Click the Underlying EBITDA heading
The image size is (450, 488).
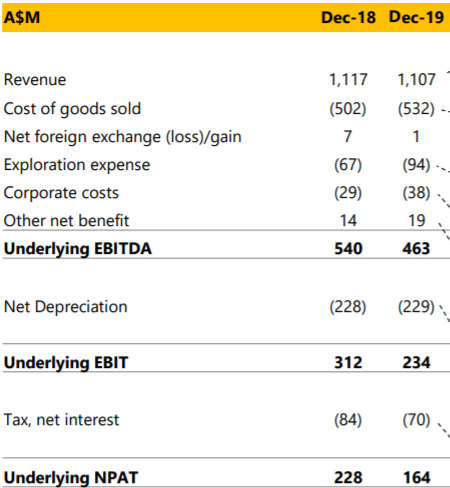tap(78, 249)
